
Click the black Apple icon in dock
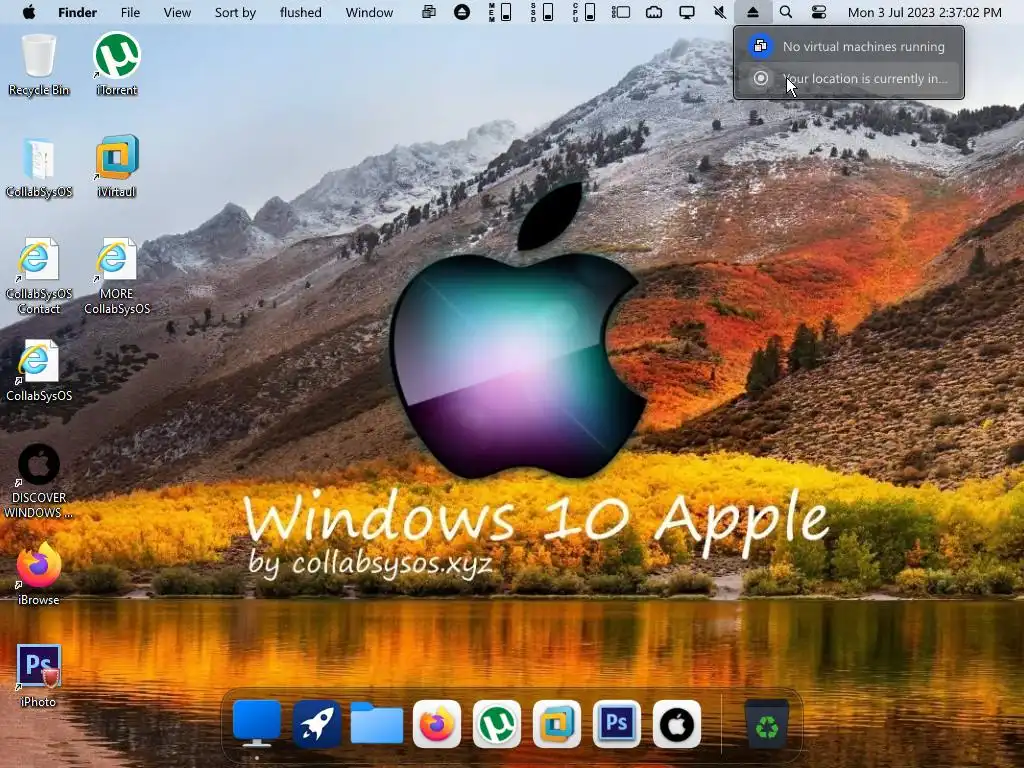click(677, 724)
